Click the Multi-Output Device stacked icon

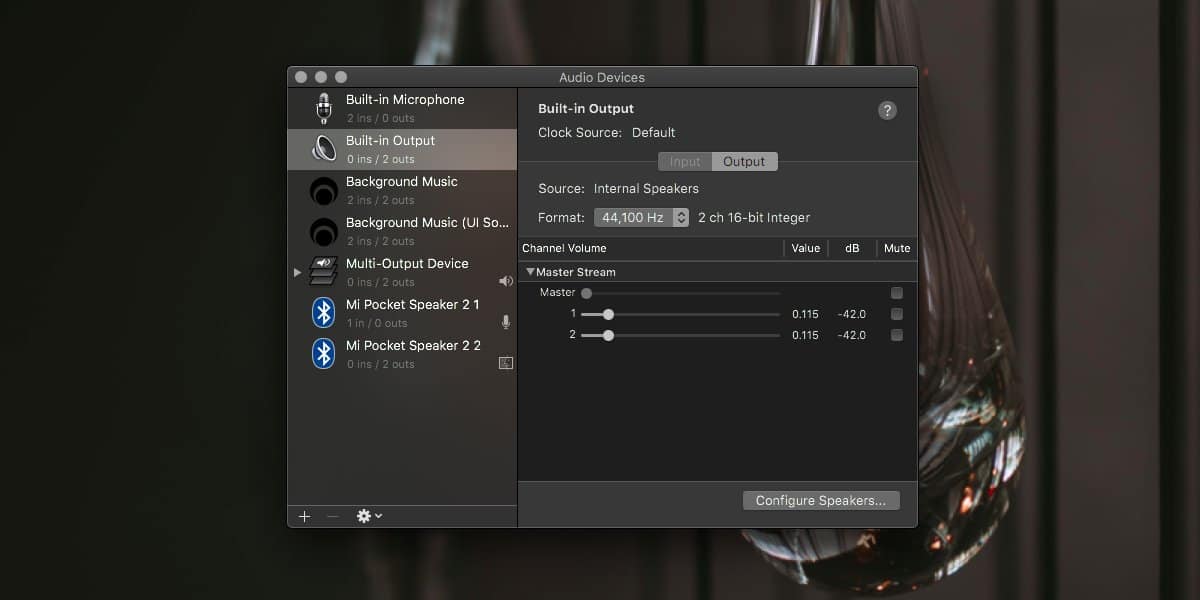point(323,271)
